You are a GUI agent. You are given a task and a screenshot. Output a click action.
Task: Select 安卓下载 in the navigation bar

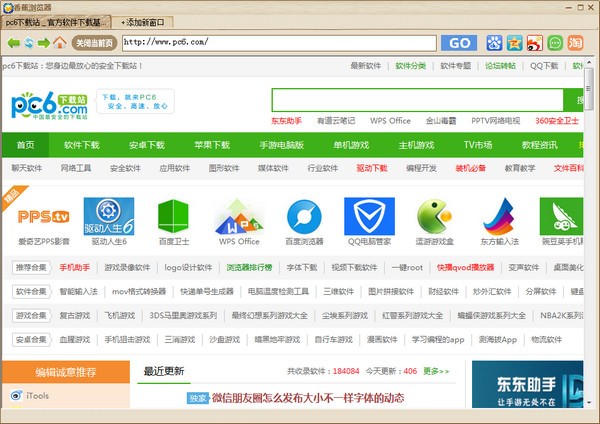147,145
